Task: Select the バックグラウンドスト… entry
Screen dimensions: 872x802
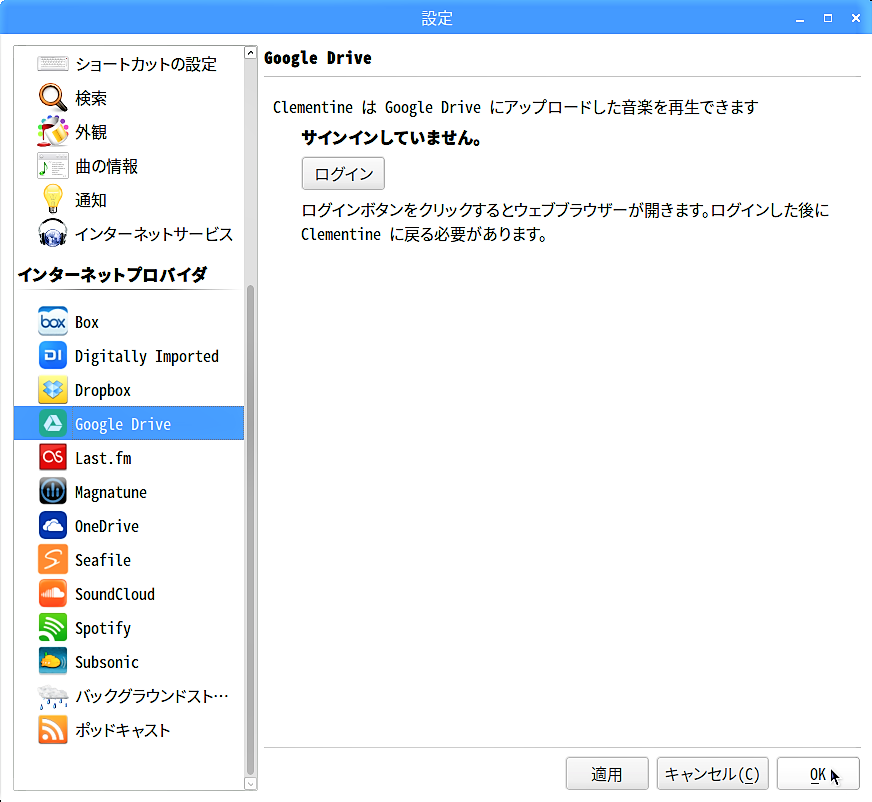Action: click(129, 695)
